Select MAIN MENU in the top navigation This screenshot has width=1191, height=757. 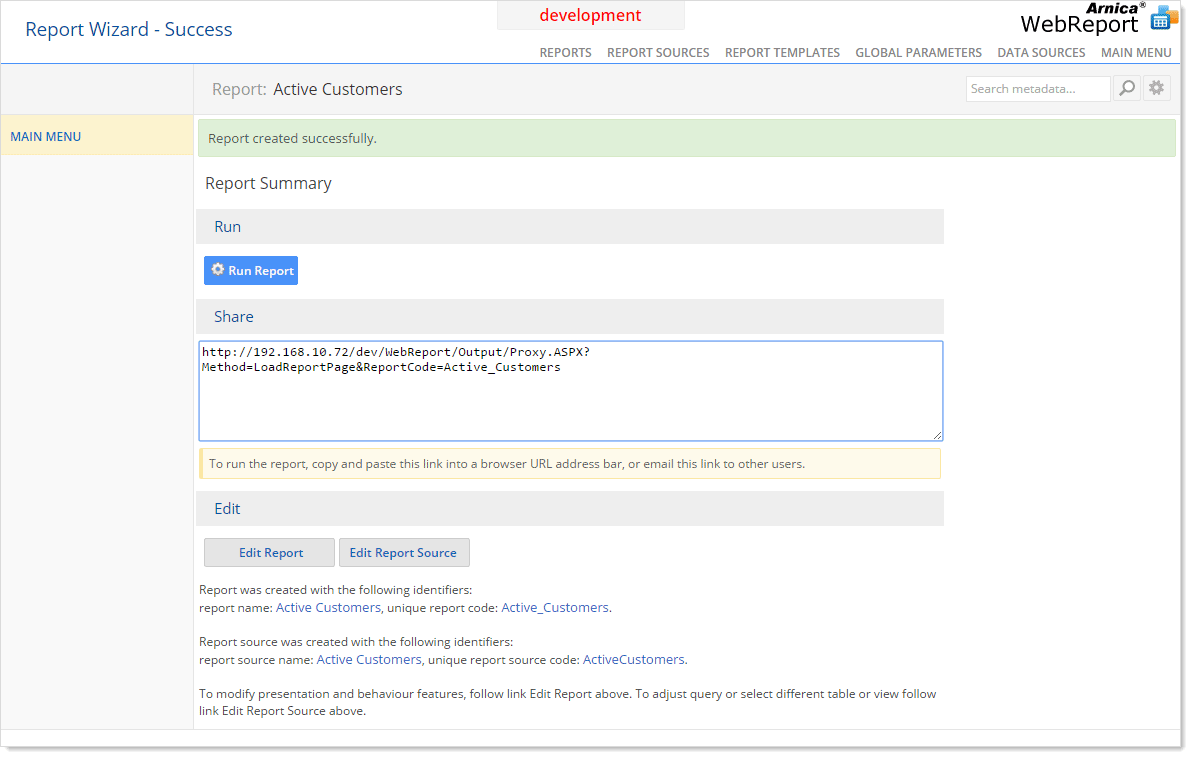1136,52
